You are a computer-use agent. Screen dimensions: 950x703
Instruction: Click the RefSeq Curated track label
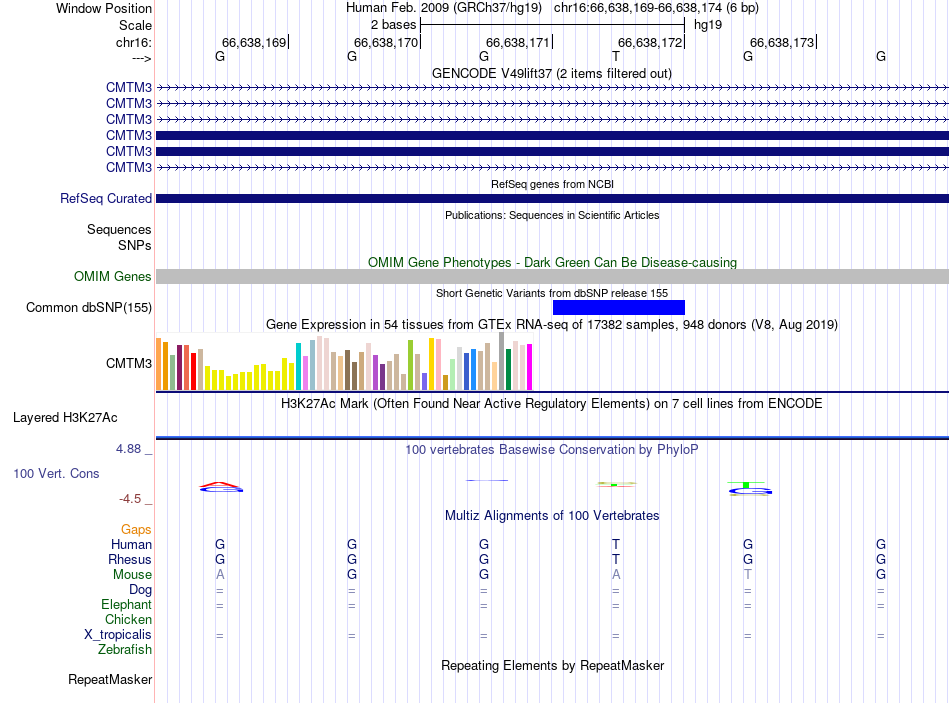[105, 198]
